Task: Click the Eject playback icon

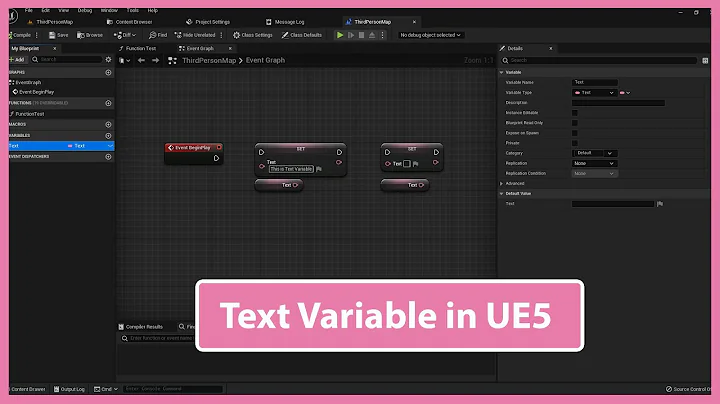Action: [372, 35]
